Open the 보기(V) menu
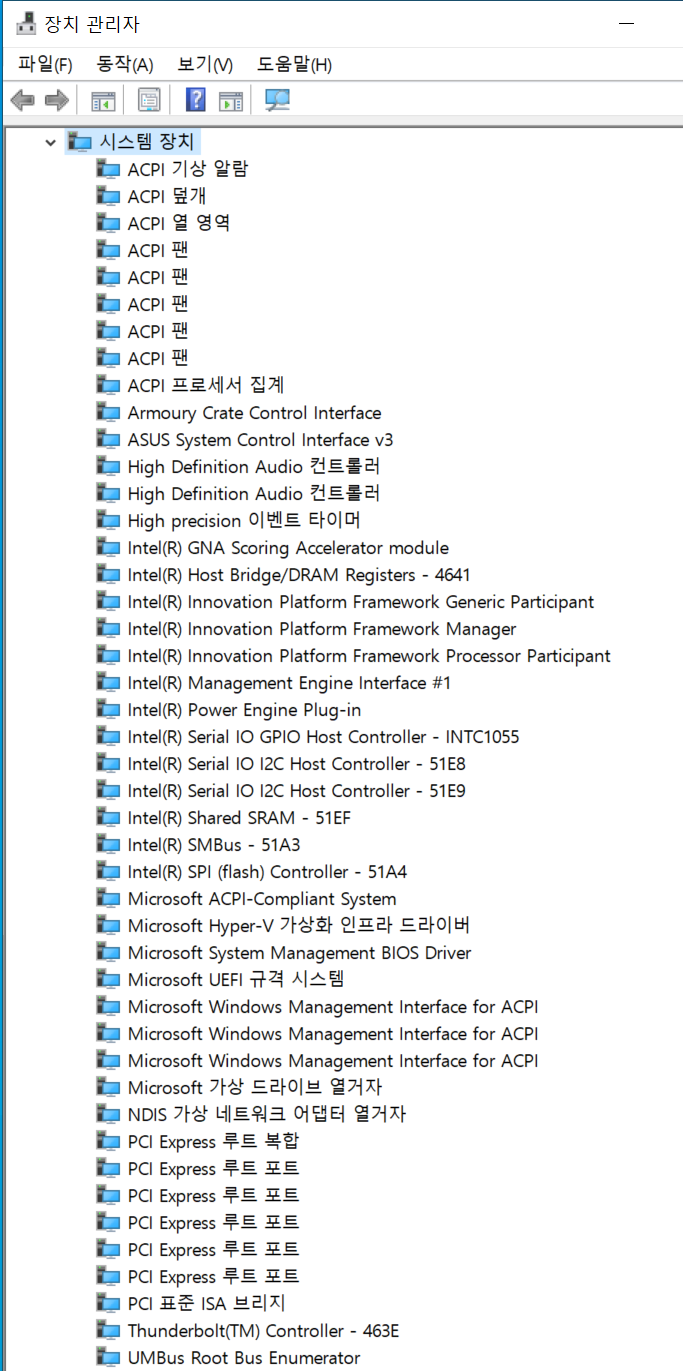Screen dimensions: 683x1371 [x=205, y=65]
